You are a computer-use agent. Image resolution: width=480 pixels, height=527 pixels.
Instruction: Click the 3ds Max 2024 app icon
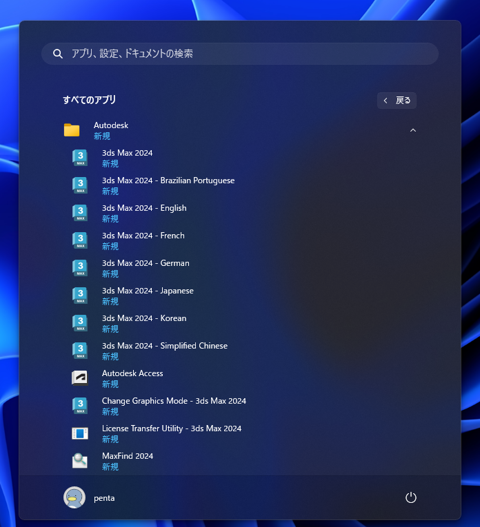(80, 158)
